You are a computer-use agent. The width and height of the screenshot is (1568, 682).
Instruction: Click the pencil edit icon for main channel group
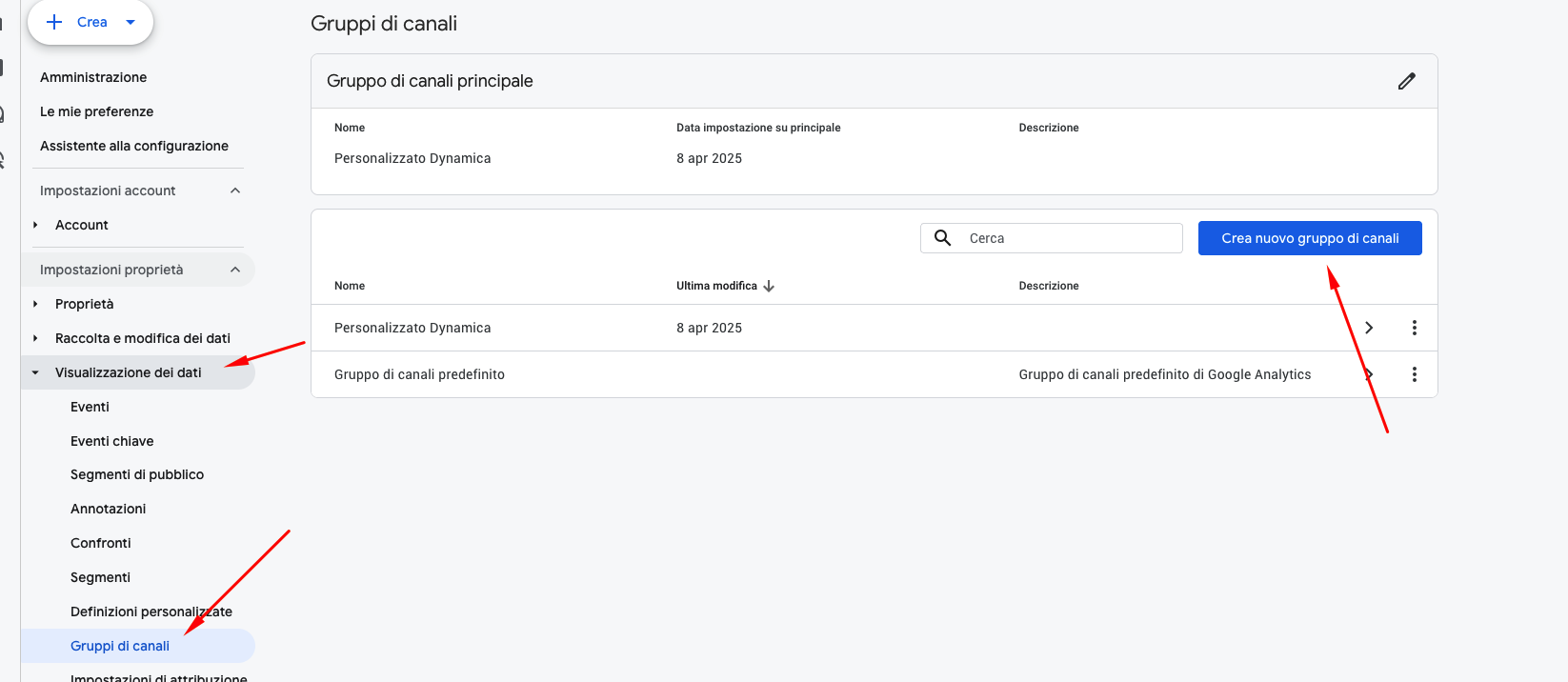pyautogui.click(x=1406, y=81)
